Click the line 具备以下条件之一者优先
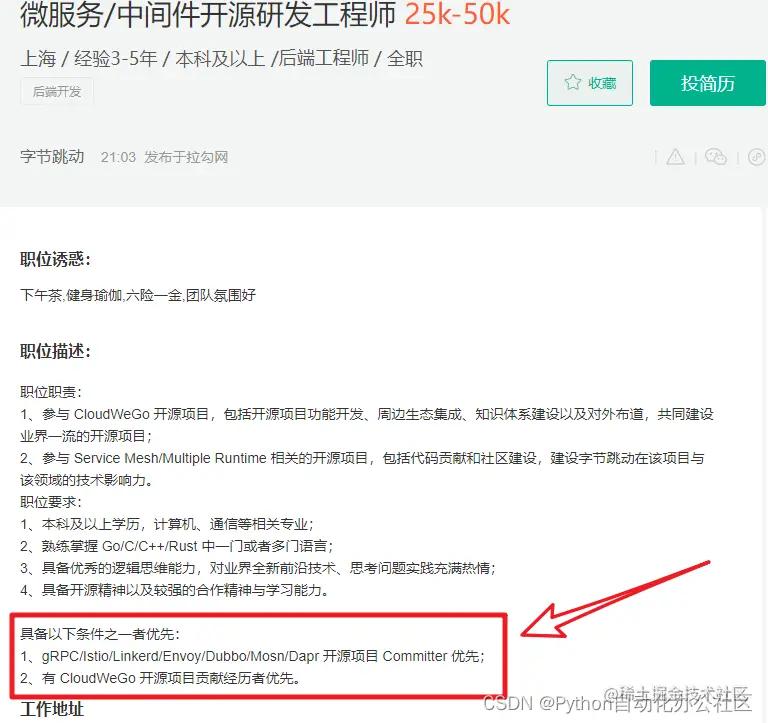Viewport: 768px width, 723px height. click(100, 634)
